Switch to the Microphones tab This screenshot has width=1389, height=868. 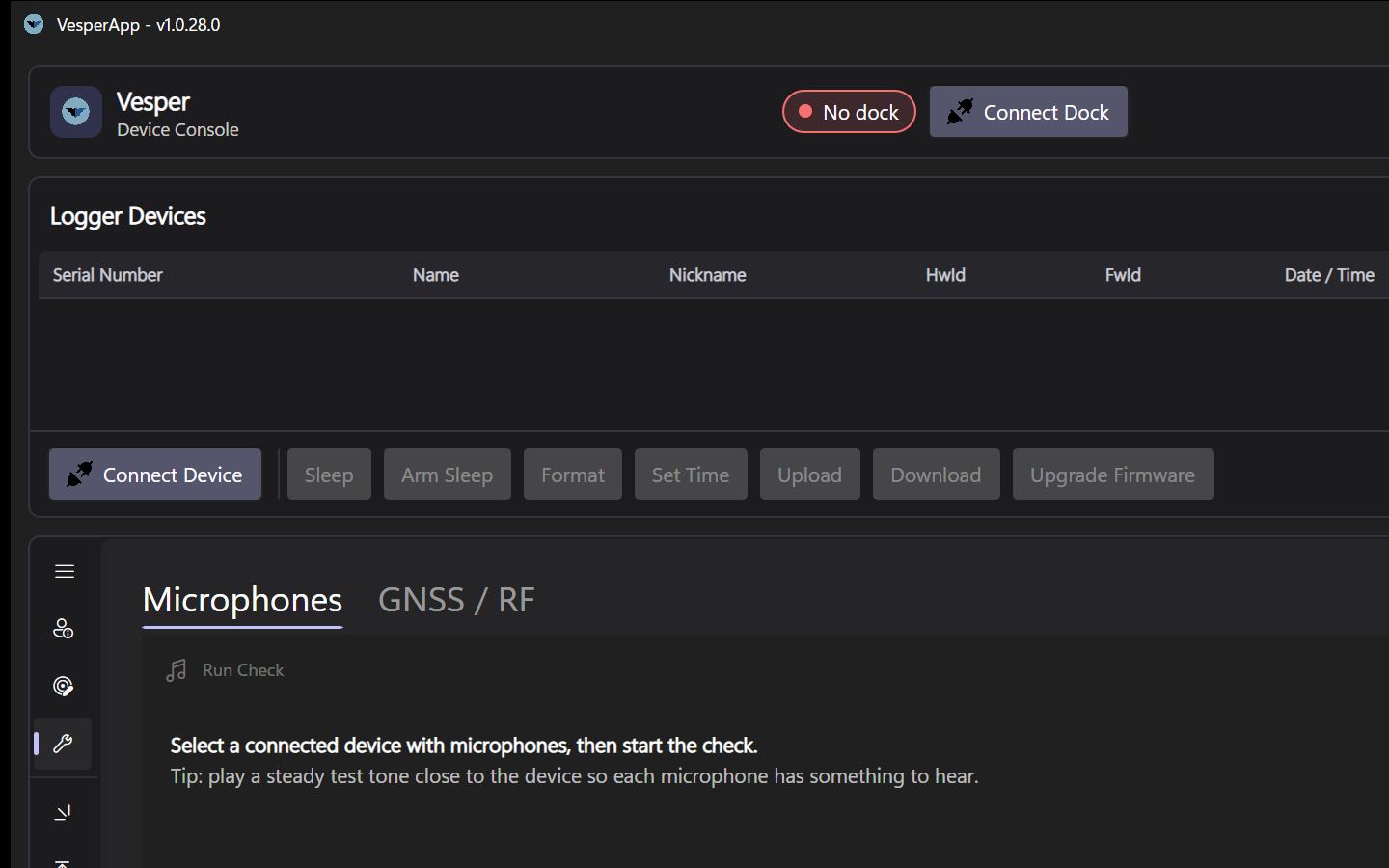(x=242, y=600)
